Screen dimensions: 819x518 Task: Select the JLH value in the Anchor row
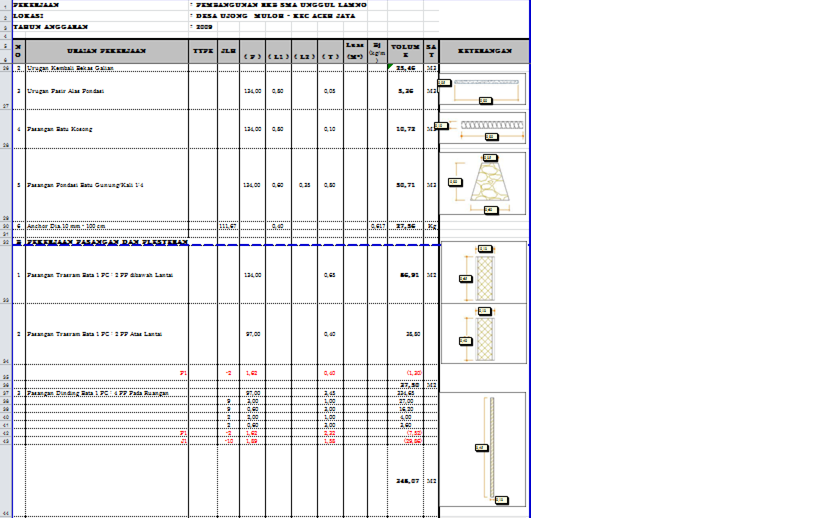228,226
